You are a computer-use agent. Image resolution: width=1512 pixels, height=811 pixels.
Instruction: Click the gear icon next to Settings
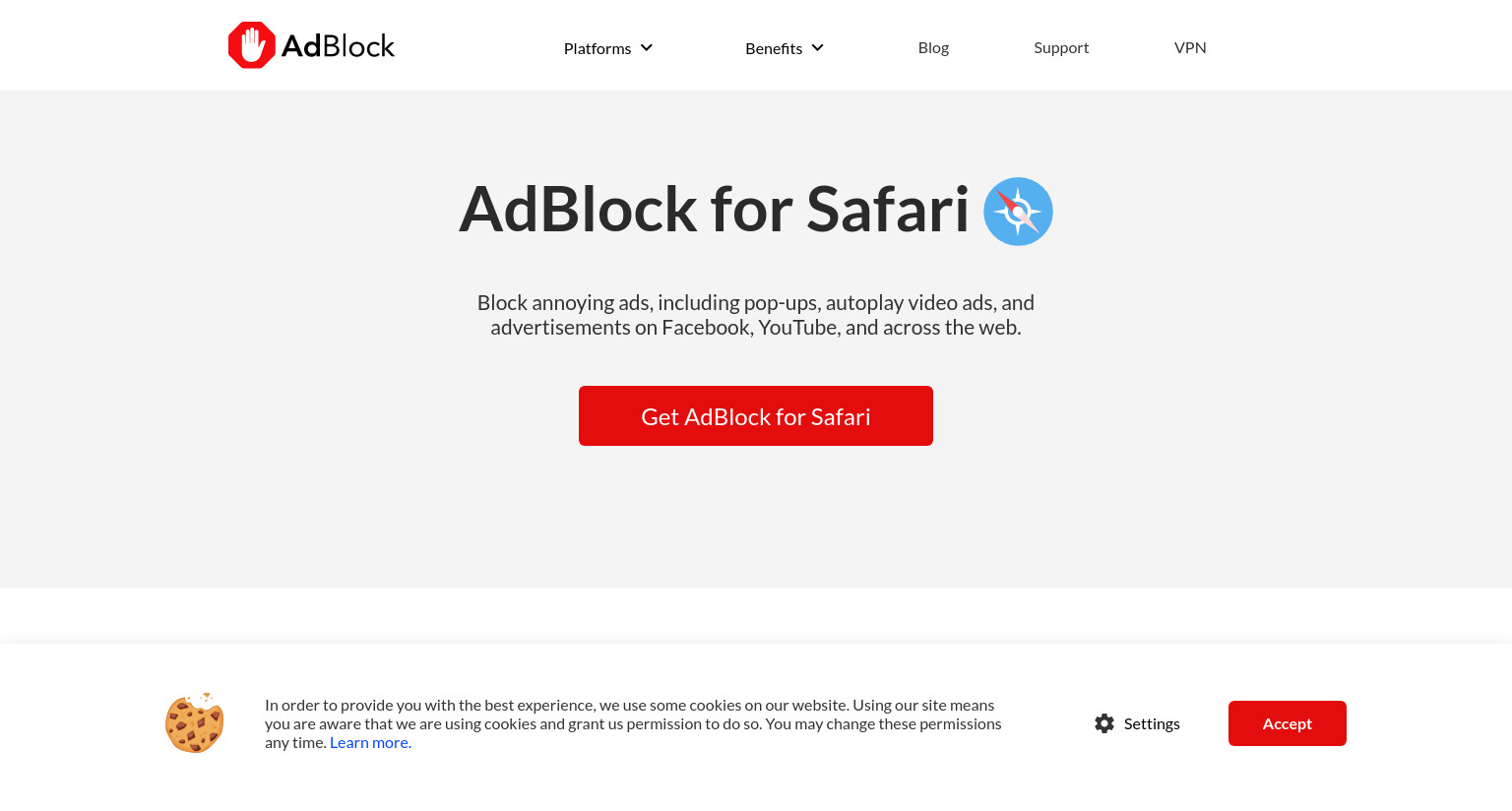click(1104, 723)
